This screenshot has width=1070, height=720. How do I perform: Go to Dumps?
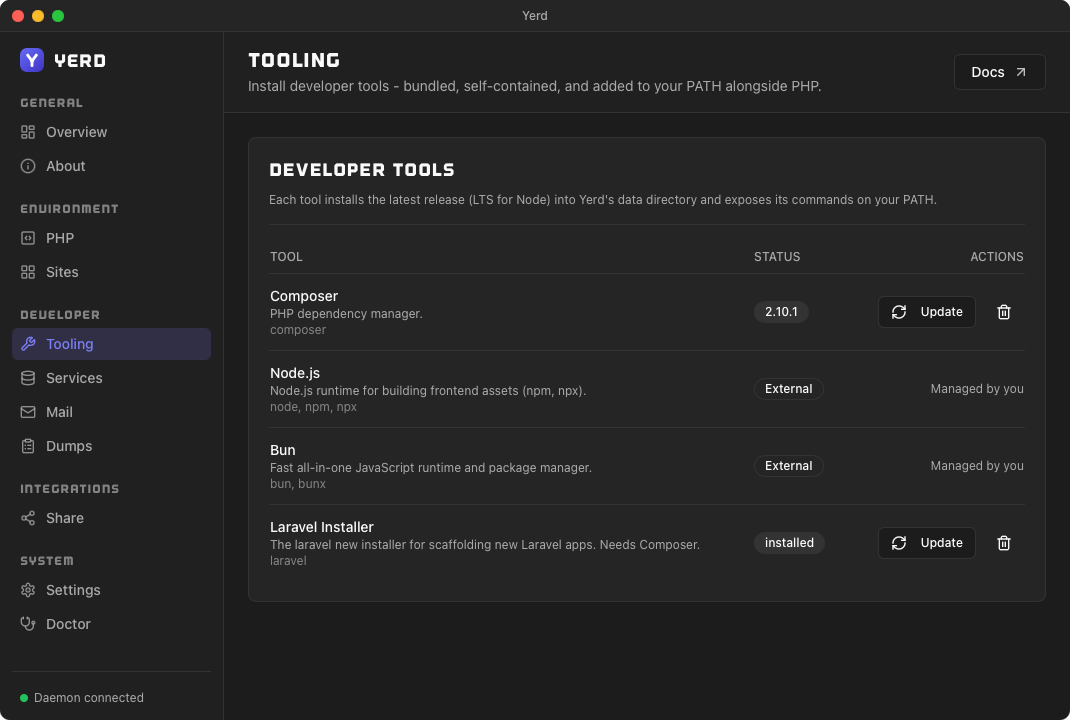(111, 446)
